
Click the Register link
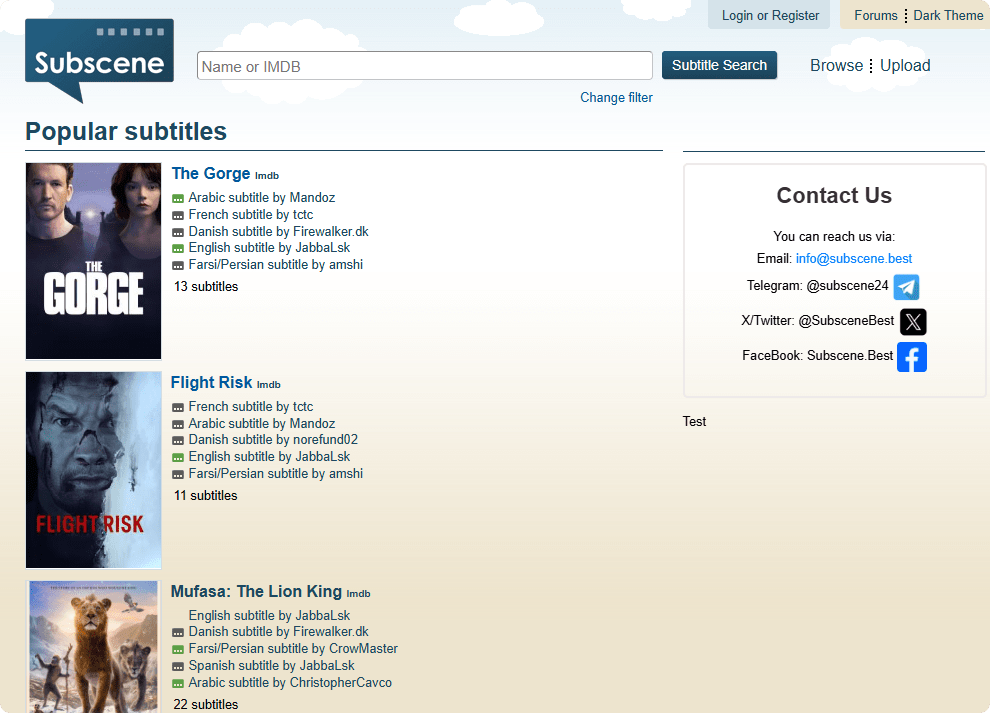795,15
